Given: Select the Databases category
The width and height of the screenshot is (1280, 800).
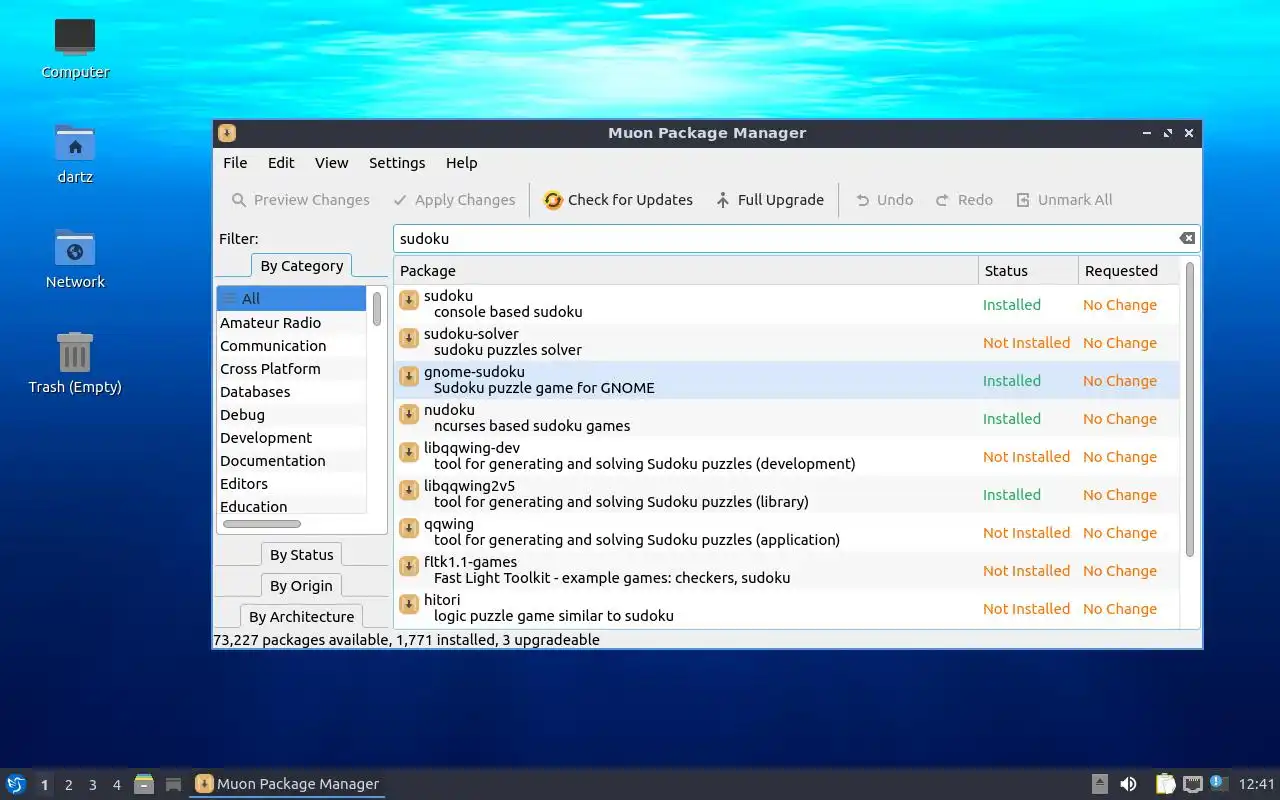Looking at the screenshot, I should [292, 392].
